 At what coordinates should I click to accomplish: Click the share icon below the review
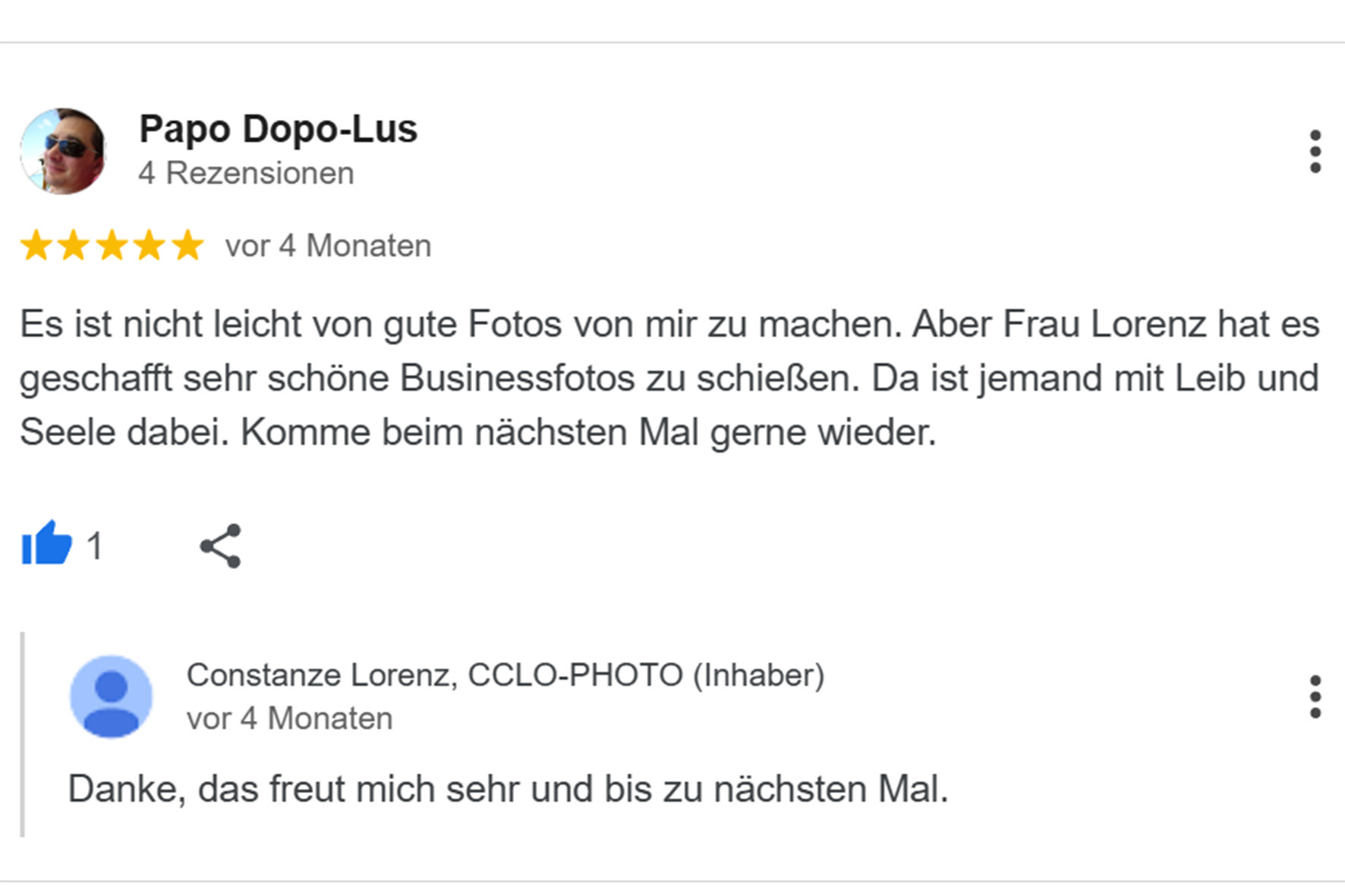point(221,545)
